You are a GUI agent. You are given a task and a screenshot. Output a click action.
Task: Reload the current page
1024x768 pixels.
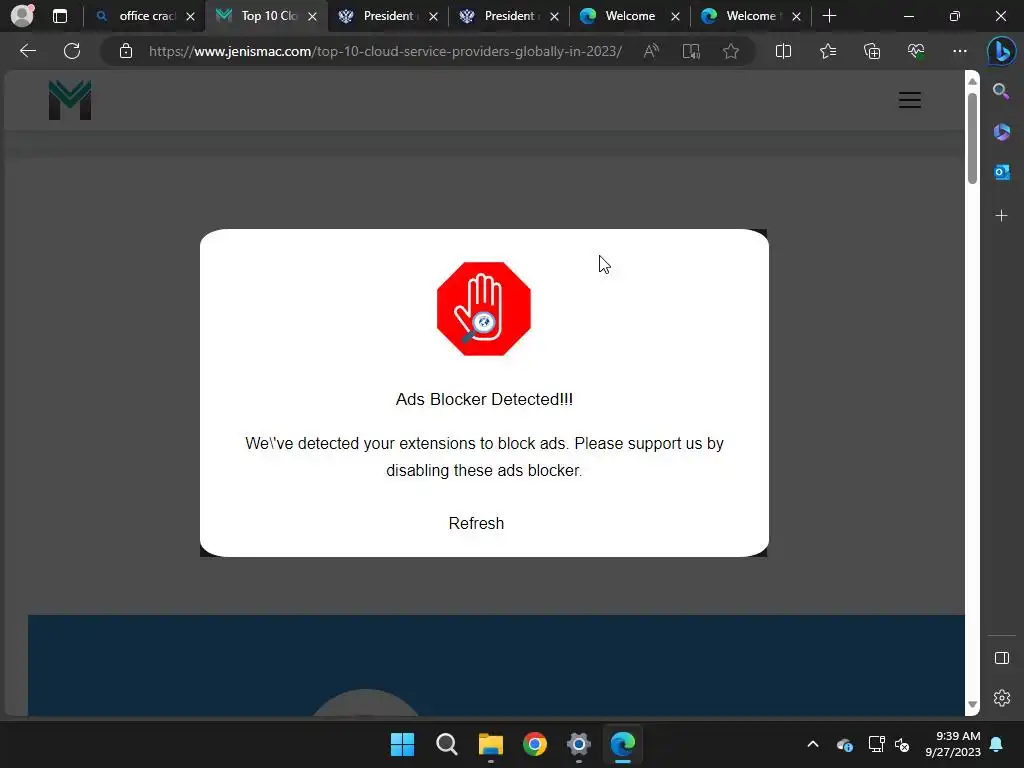[x=72, y=51]
